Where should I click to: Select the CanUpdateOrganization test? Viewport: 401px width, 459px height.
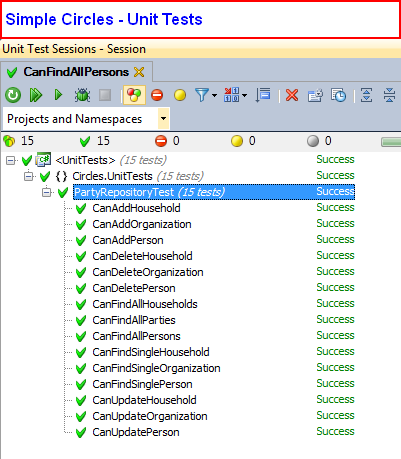[150, 416]
